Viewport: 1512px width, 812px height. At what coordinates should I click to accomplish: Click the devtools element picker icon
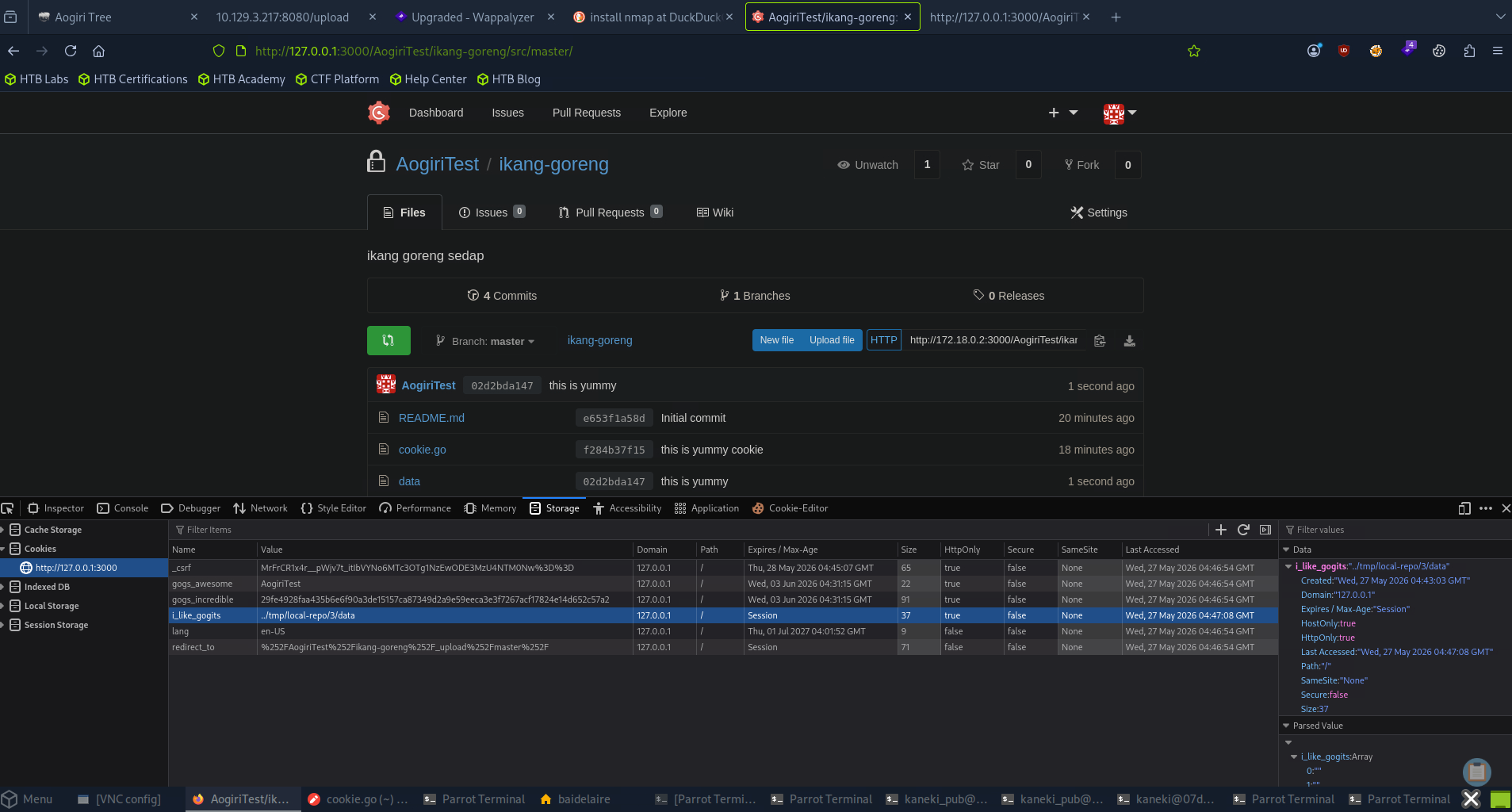(8, 508)
